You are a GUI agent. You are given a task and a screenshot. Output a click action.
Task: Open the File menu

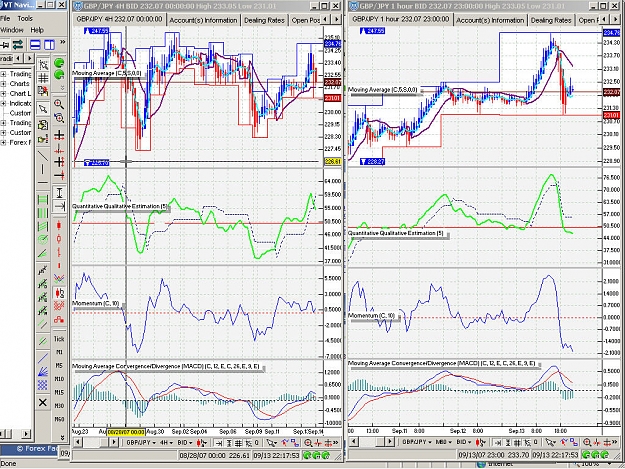click(5, 18)
